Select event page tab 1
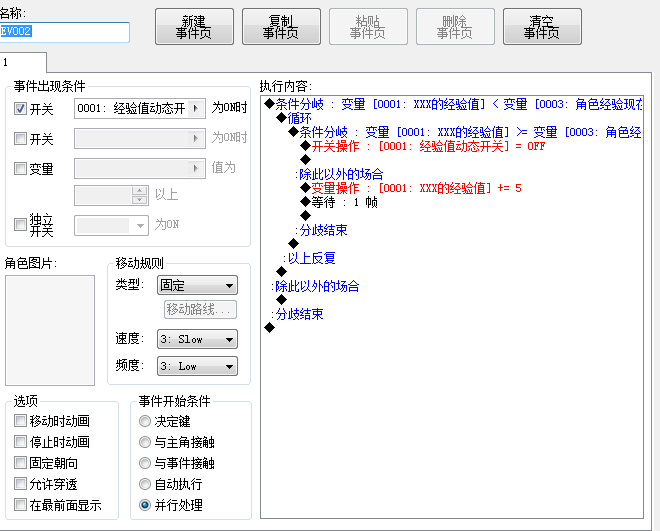Image resolution: width=660 pixels, height=531 pixels. tap(23, 63)
